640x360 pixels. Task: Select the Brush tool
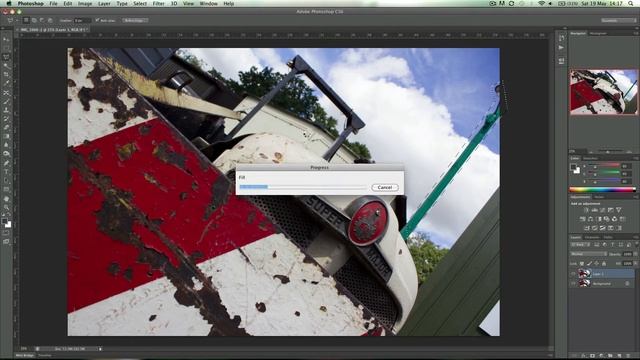coord(6,102)
